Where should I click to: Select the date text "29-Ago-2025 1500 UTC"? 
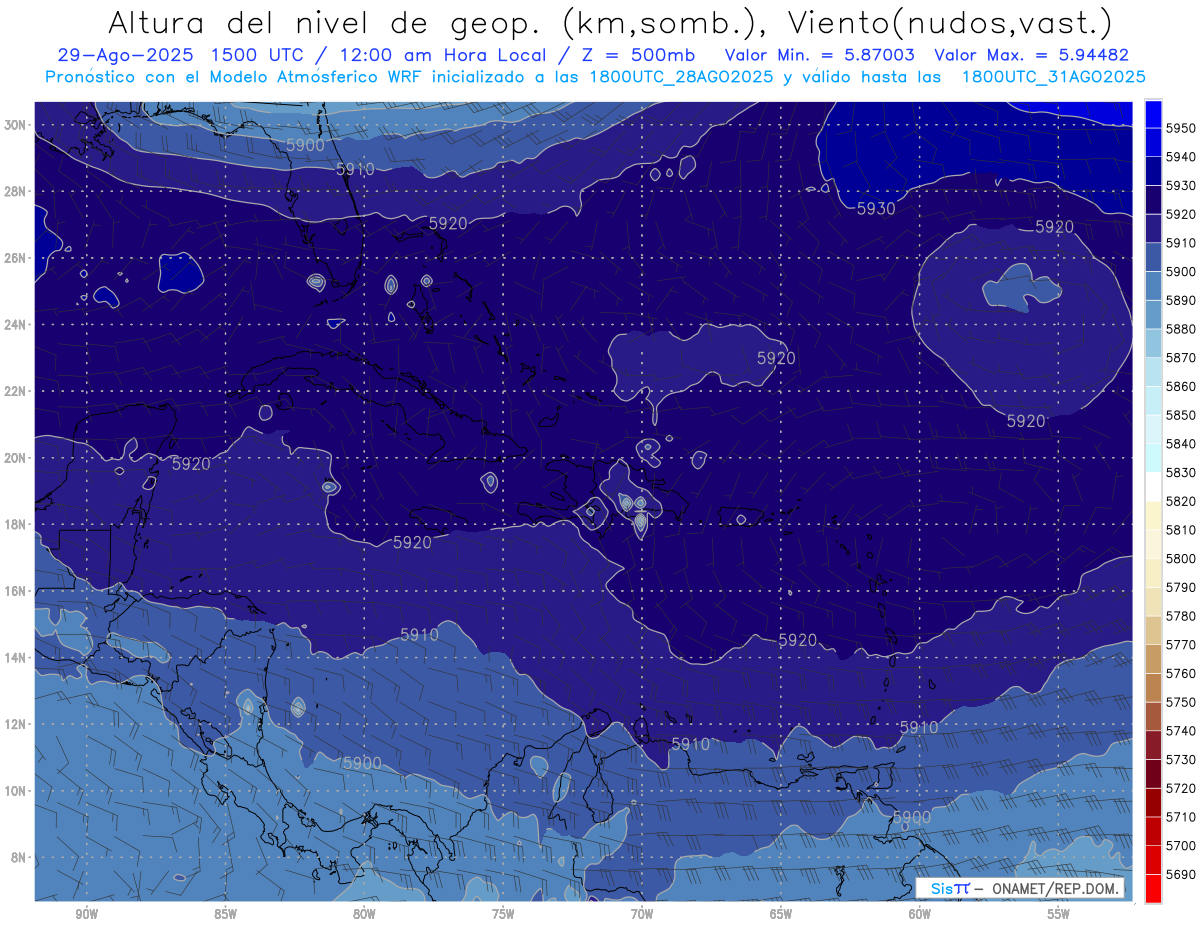click(x=182, y=55)
